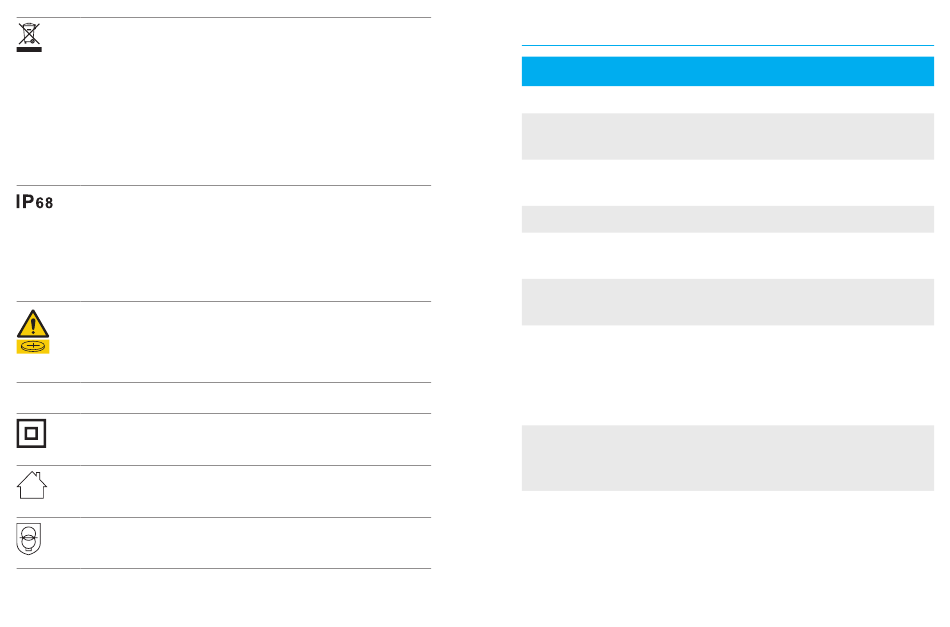The image size is (950, 627).
Task: Click the solid blue table header bar
Action: (x=728, y=71)
